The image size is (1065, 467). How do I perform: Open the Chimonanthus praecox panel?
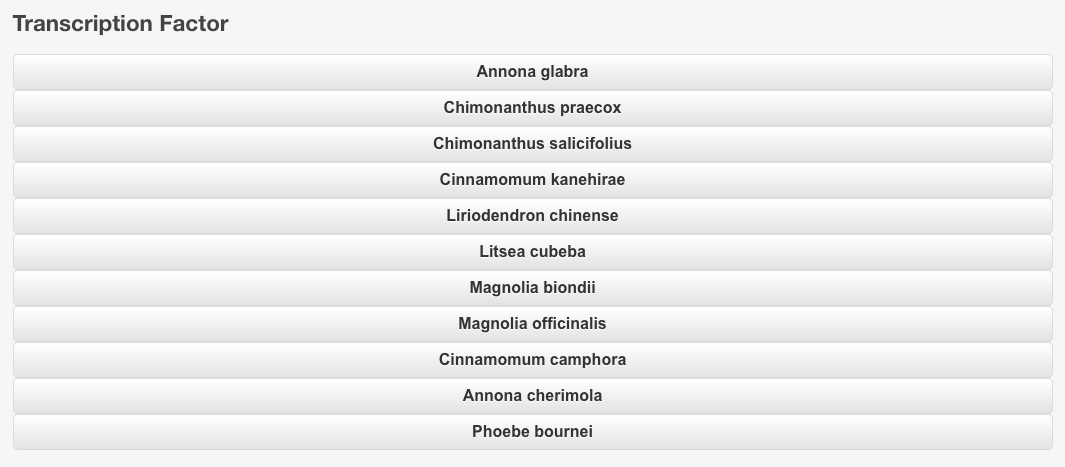(x=532, y=108)
